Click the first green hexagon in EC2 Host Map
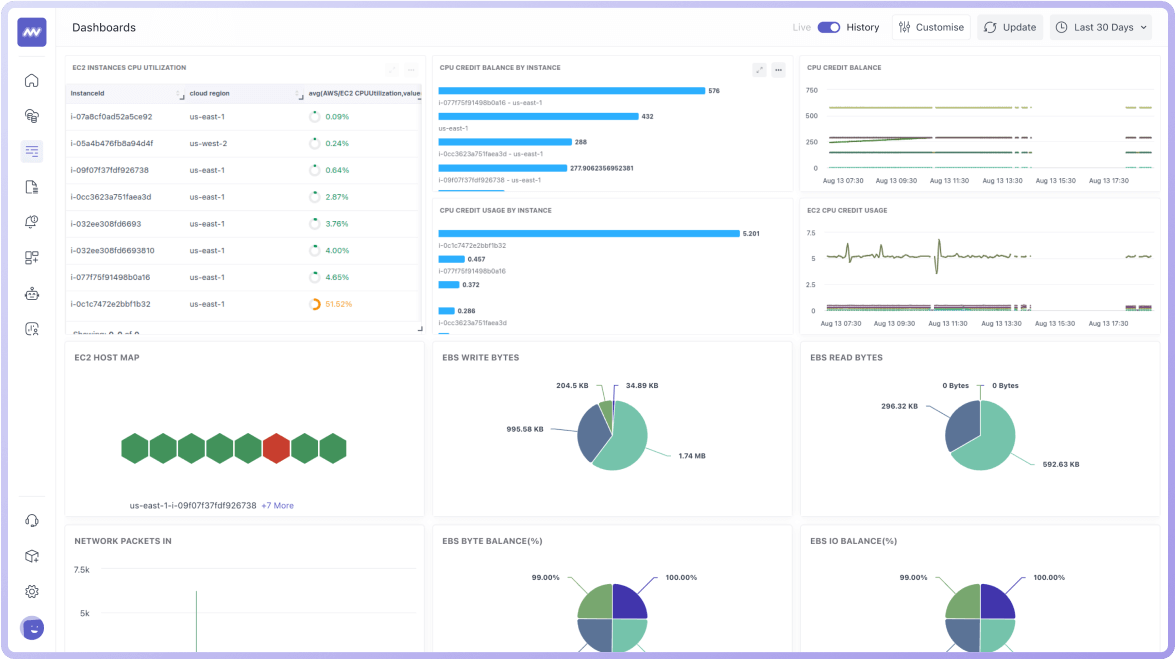This screenshot has width=1175, height=659. point(135,448)
